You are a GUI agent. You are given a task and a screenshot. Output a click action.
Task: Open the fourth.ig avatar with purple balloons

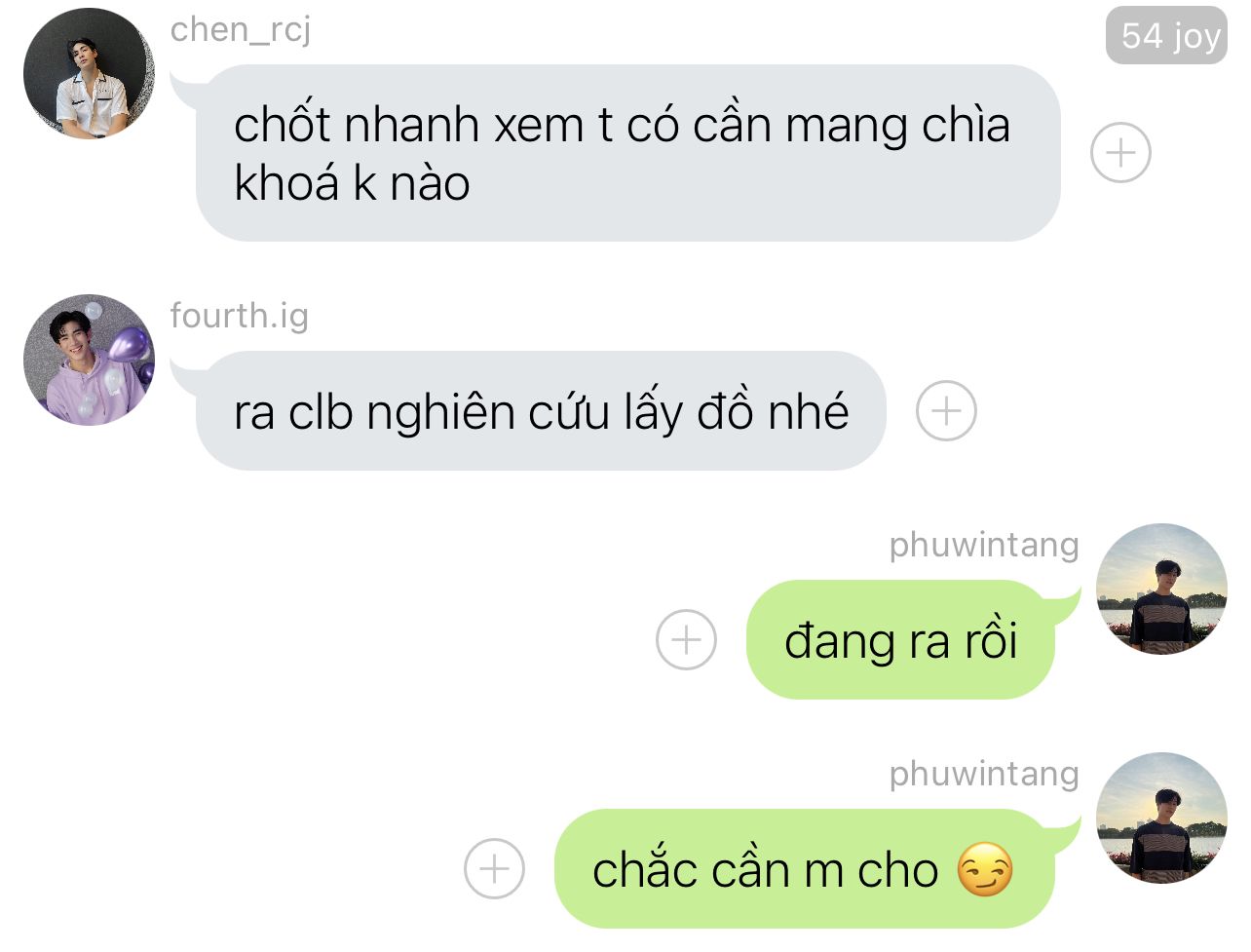89,361
